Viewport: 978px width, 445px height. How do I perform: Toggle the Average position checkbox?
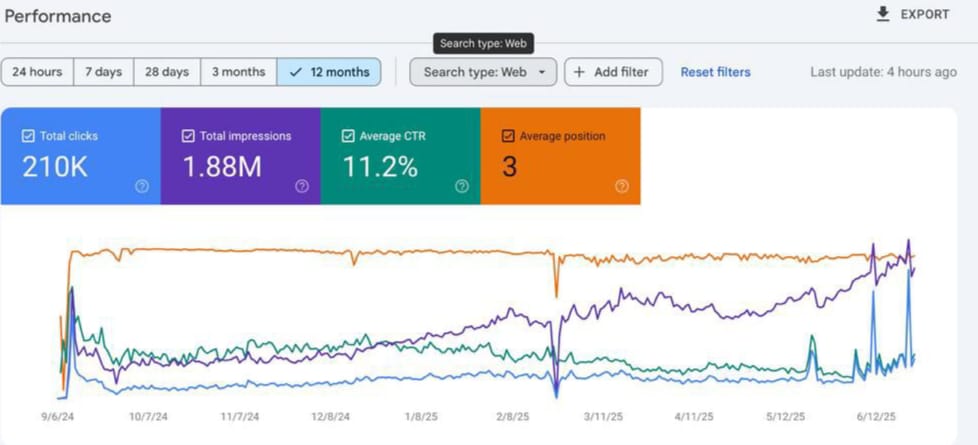tap(508, 136)
